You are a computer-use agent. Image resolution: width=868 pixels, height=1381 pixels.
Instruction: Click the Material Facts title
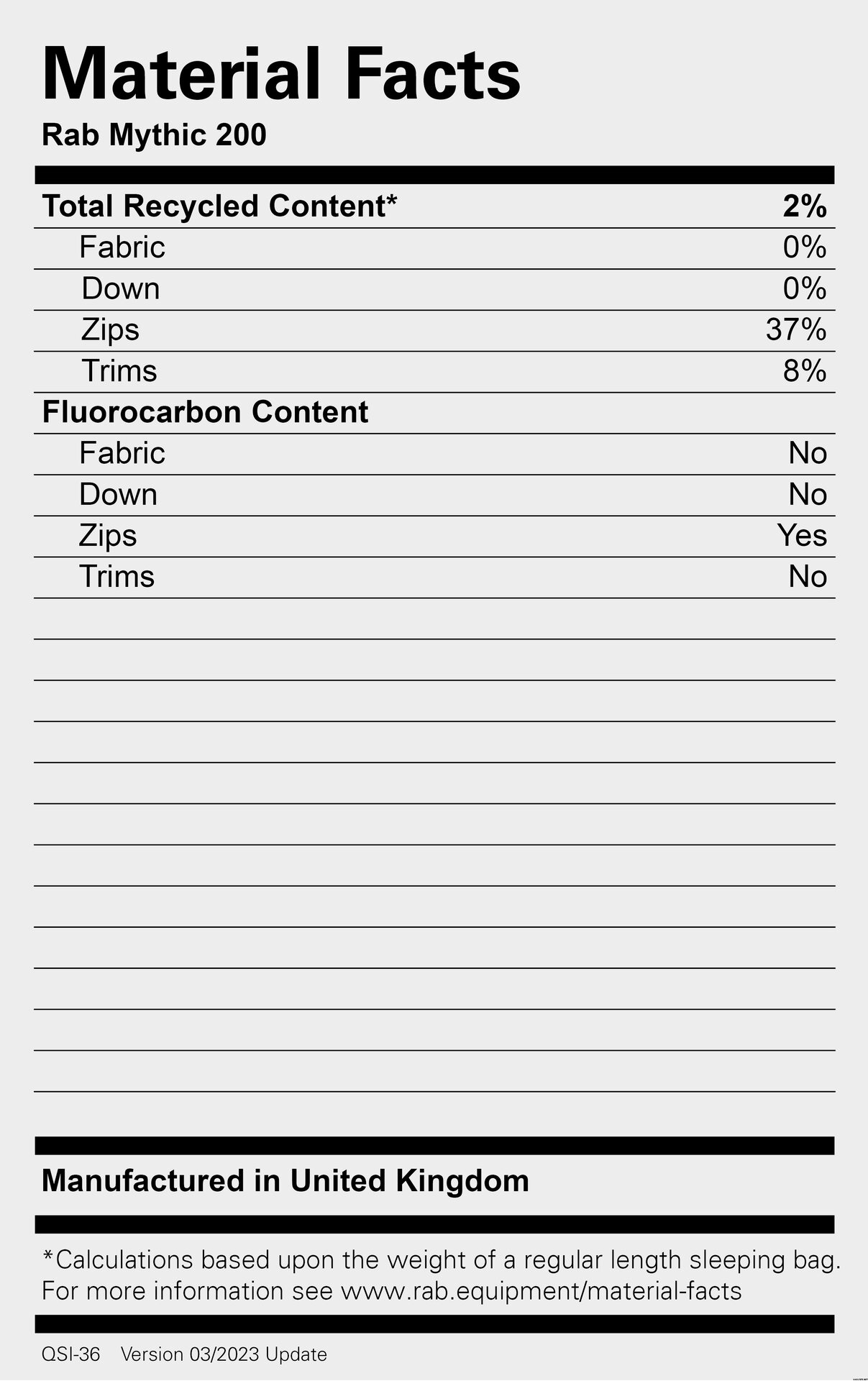point(281,74)
